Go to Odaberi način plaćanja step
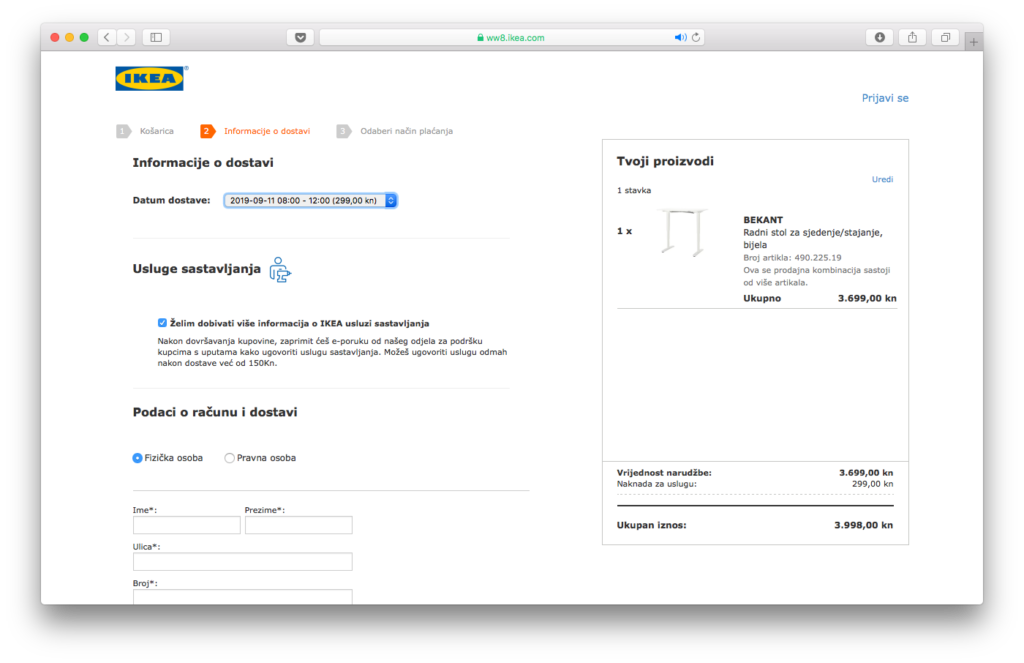1024x663 pixels. pos(406,131)
